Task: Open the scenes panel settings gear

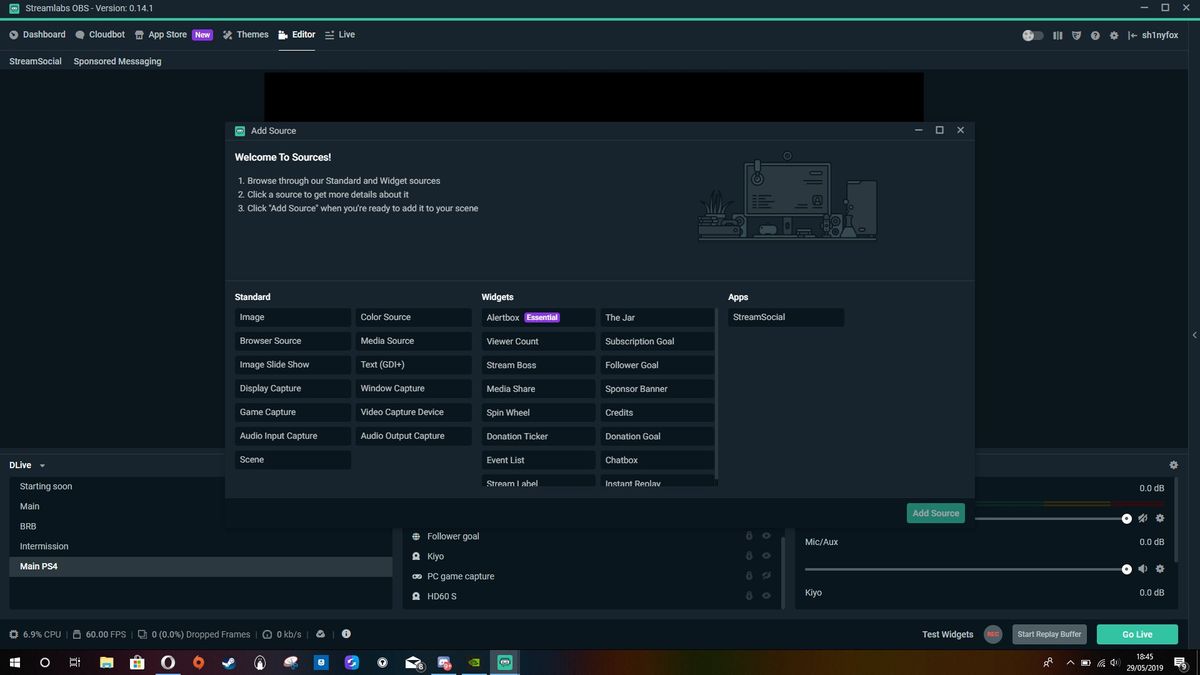Action: pyautogui.click(x=1173, y=465)
